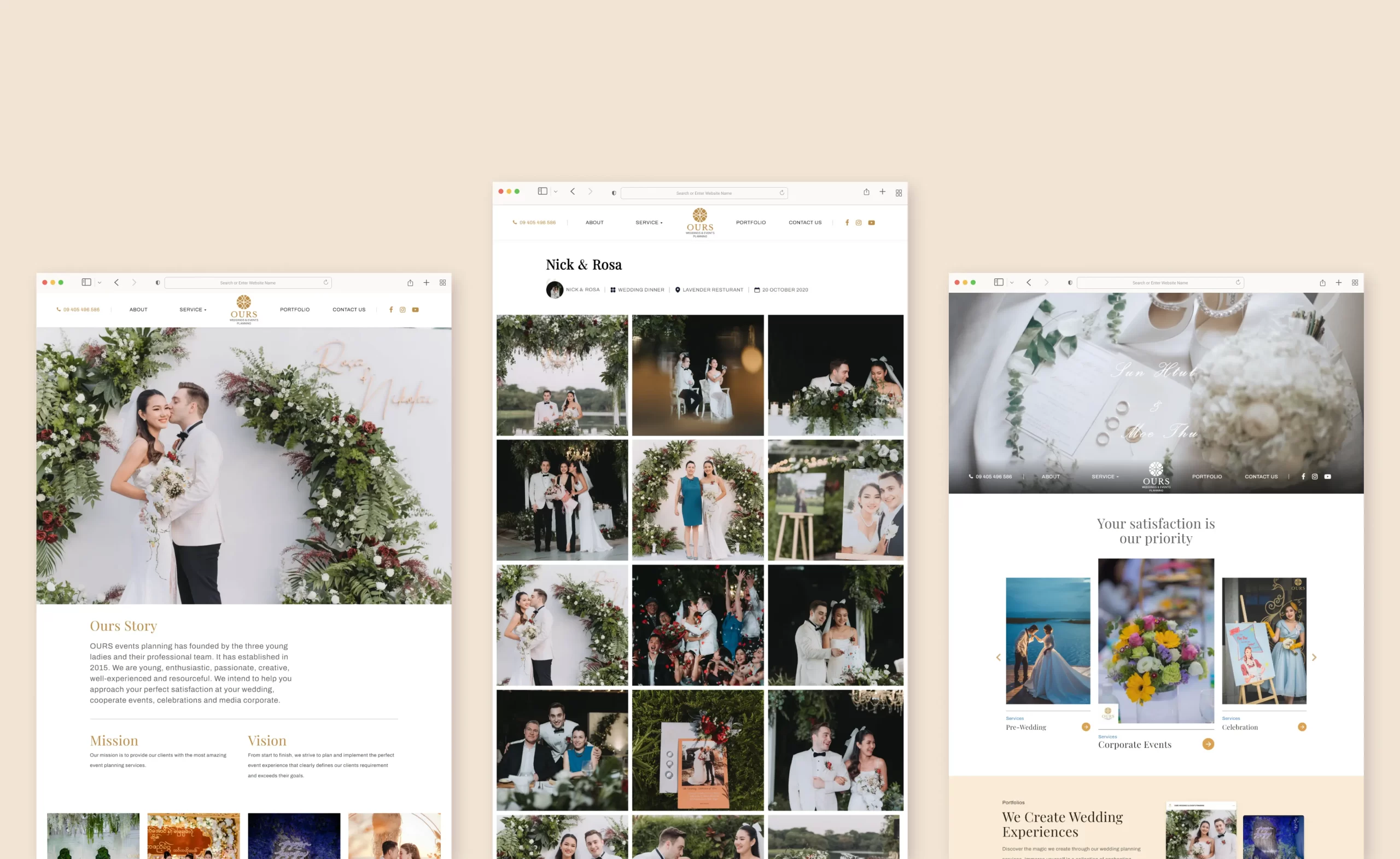Open PORTFOLIO in middle window navigation

pos(751,223)
